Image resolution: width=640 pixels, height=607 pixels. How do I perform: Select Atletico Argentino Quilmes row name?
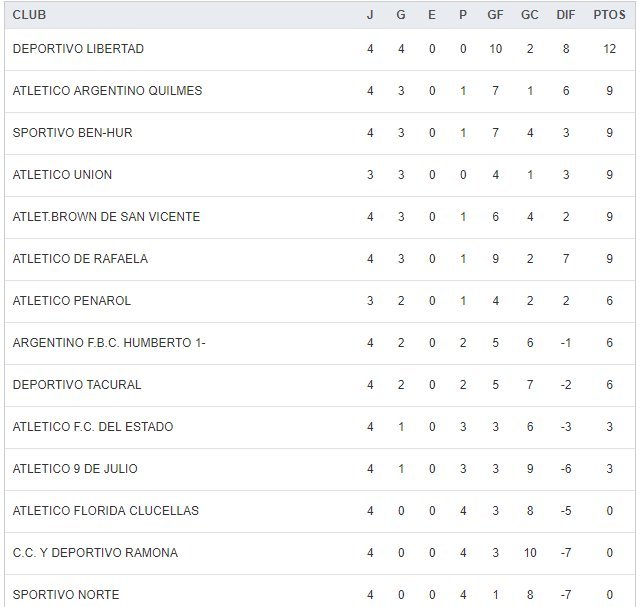[x=108, y=91]
